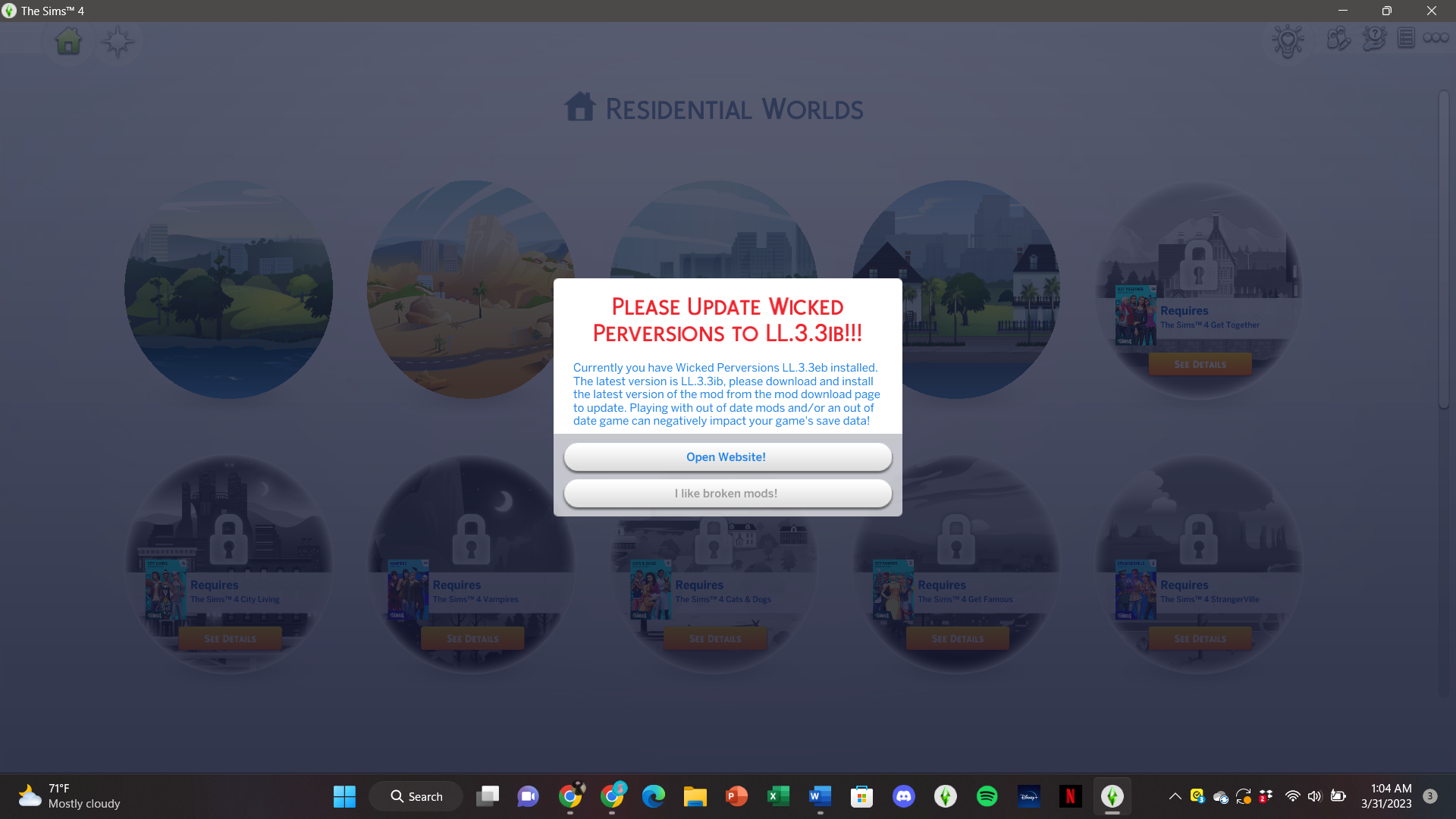Click the lock on StrangerVille world
1456x819 pixels.
tap(1199, 538)
